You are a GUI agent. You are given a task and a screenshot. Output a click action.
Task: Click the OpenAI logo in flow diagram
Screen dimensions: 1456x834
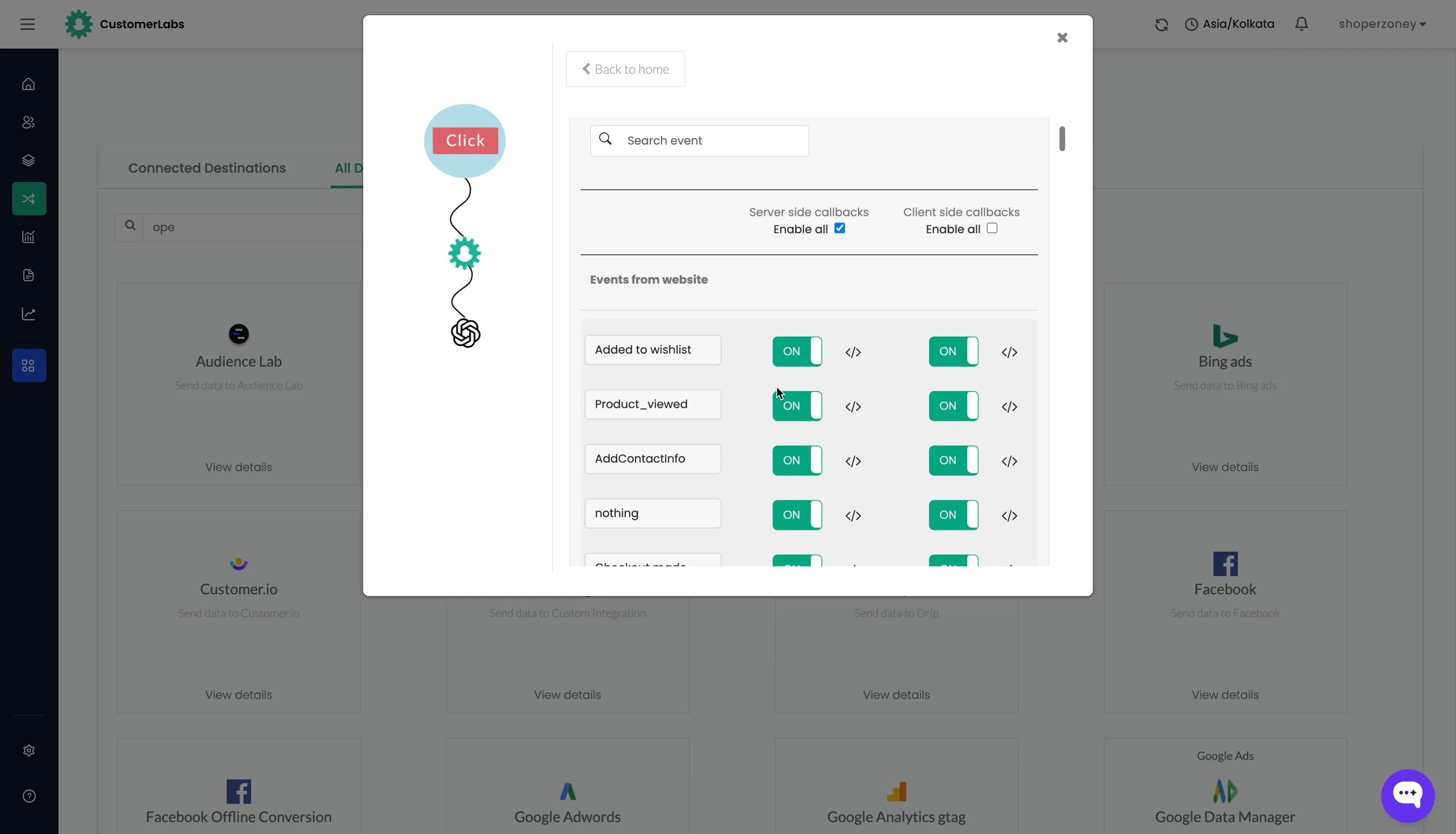465,333
